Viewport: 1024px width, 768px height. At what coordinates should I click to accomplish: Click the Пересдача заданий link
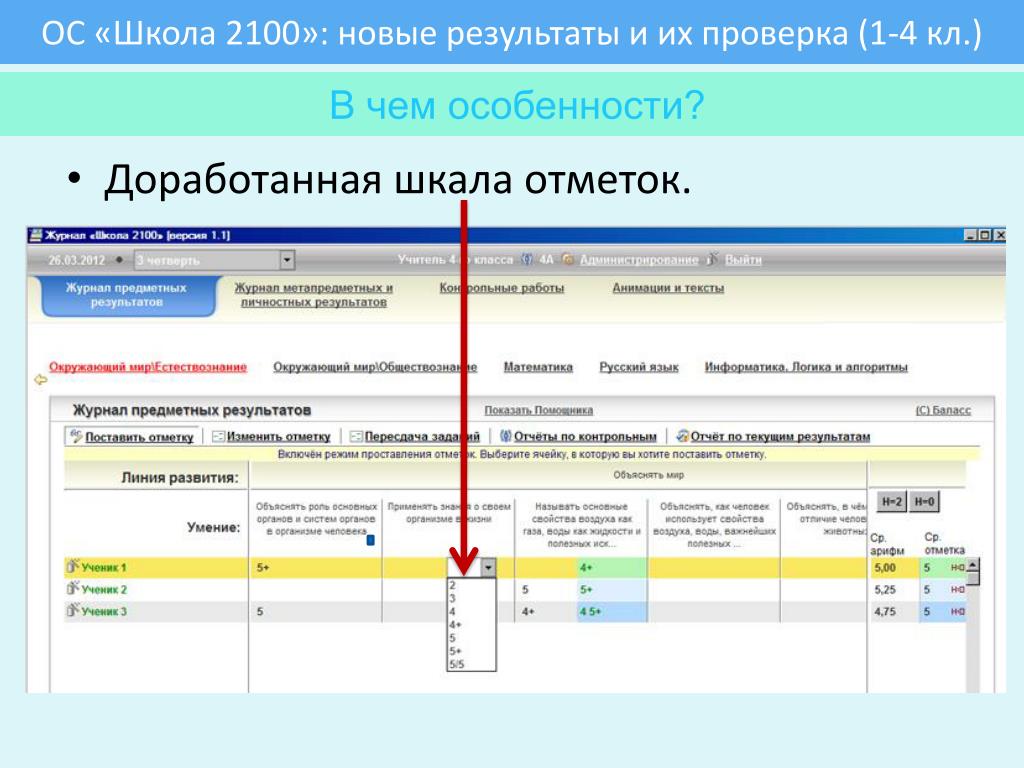[x=422, y=436]
